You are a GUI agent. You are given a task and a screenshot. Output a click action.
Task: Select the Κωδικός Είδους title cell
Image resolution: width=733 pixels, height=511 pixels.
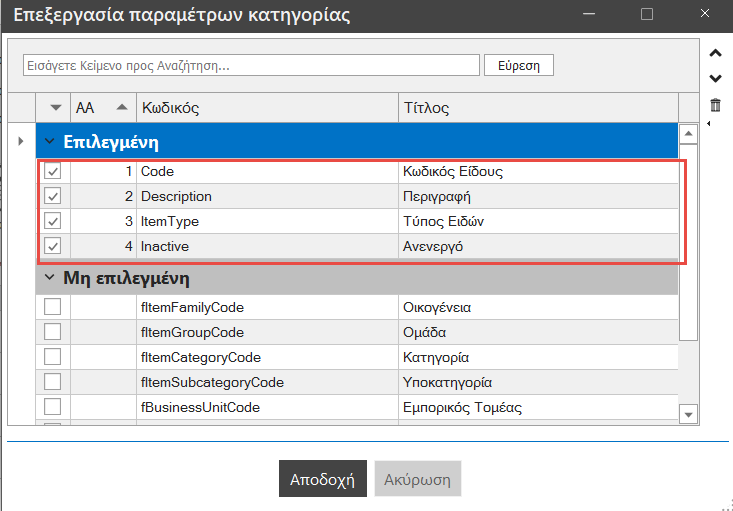point(538,171)
